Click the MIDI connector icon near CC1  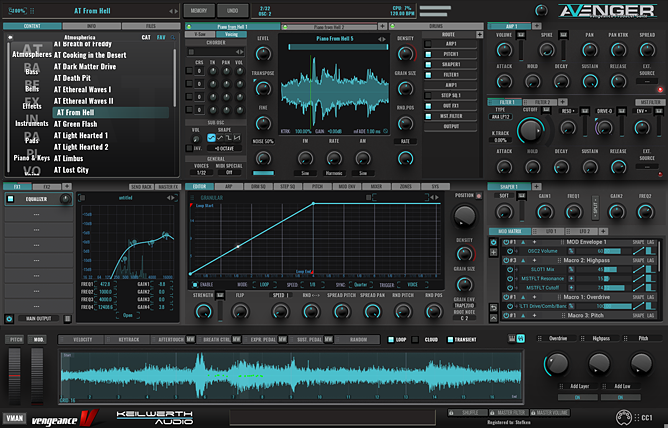[x=624, y=417]
